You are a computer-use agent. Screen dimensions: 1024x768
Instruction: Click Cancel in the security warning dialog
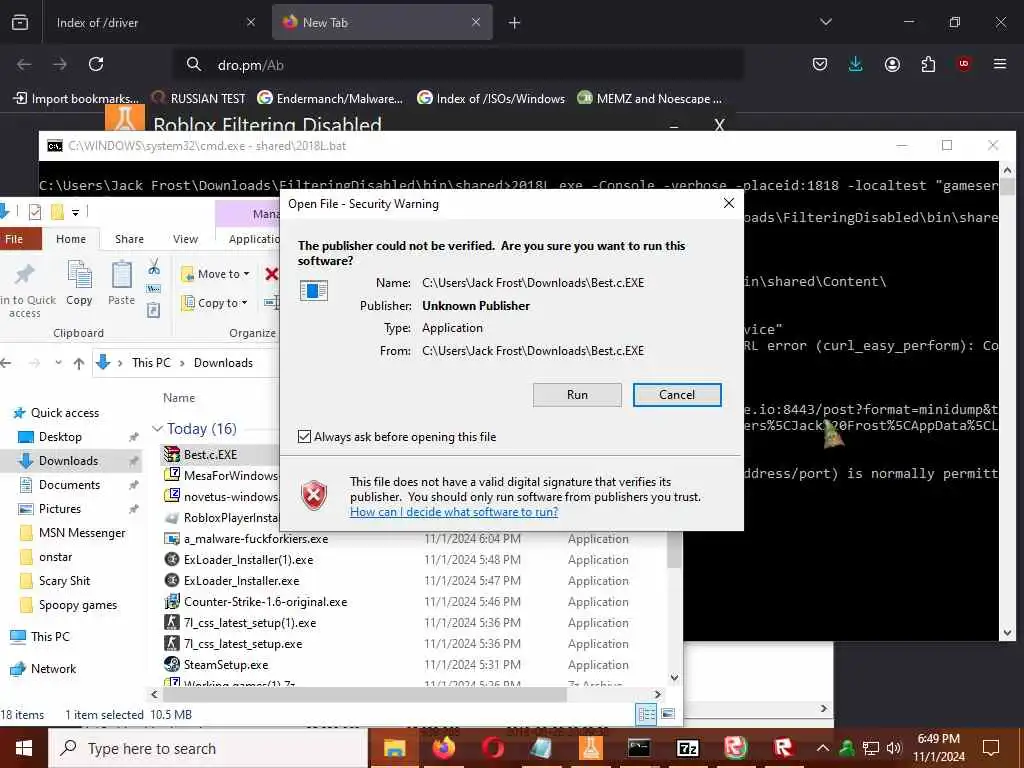tap(677, 394)
